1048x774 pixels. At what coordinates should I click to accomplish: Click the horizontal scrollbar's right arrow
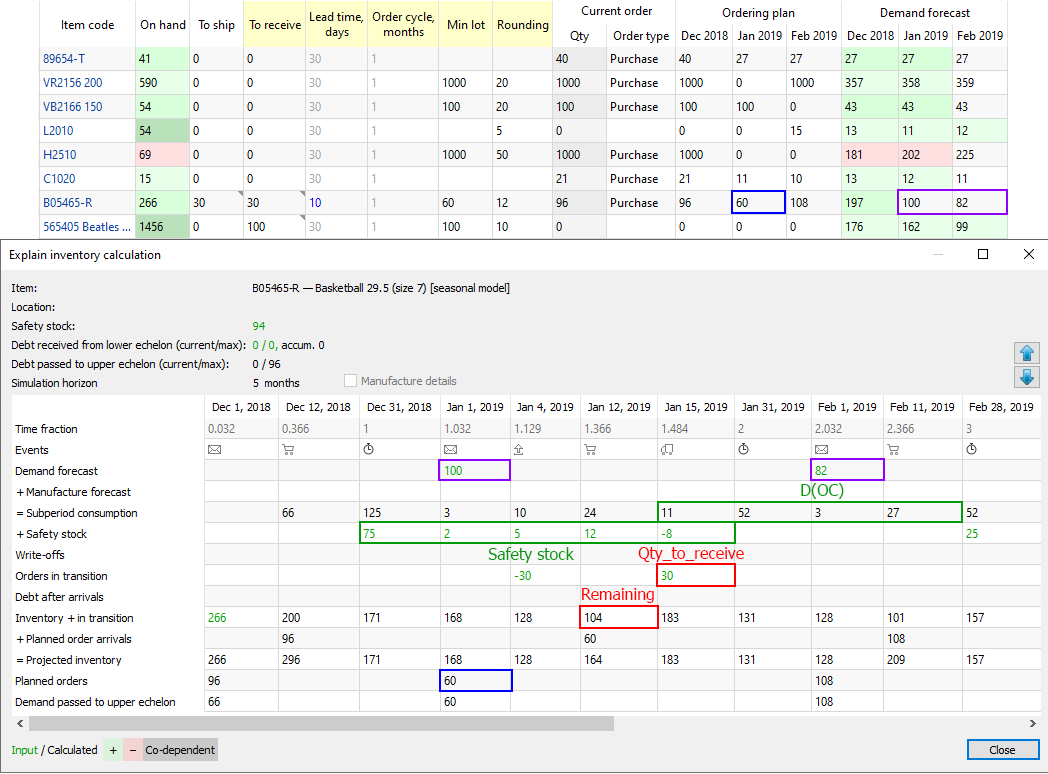click(1031, 723)
